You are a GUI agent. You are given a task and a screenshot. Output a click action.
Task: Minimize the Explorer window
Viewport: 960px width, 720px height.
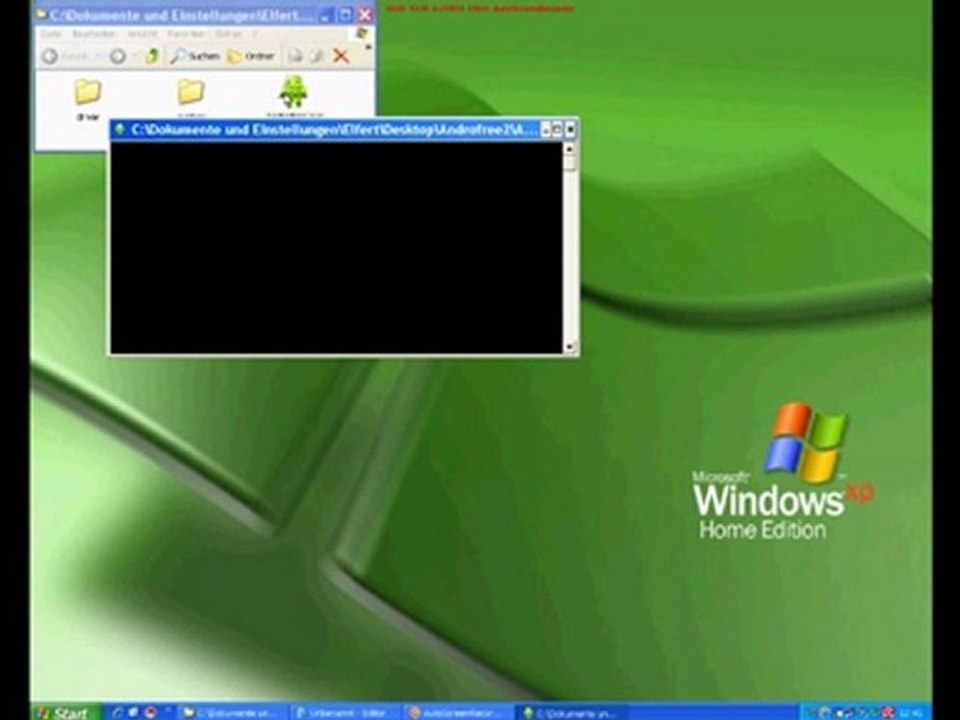click(326, 15)
